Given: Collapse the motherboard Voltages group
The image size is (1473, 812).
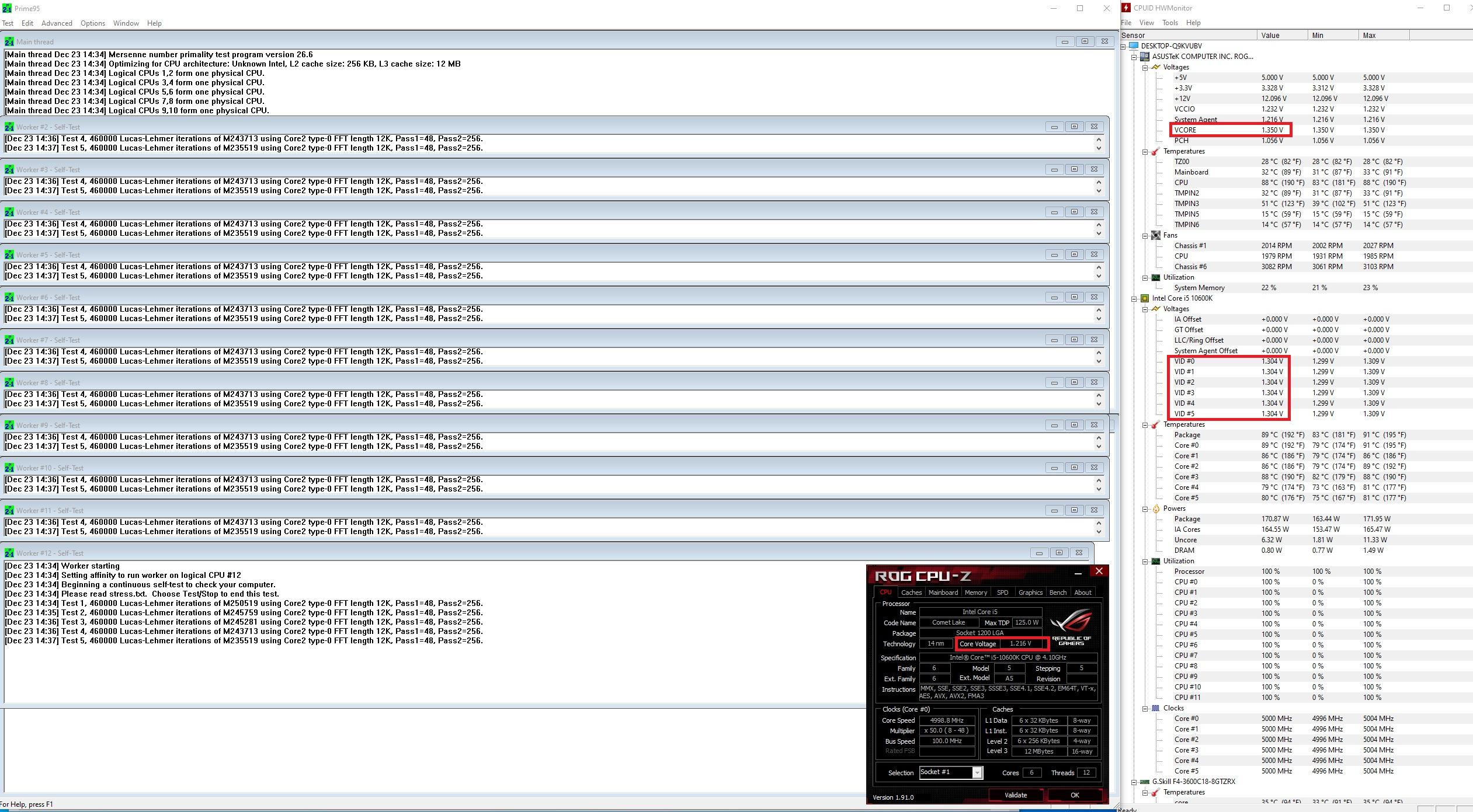Looking at the screenshot, I should tap(1145, 67).
